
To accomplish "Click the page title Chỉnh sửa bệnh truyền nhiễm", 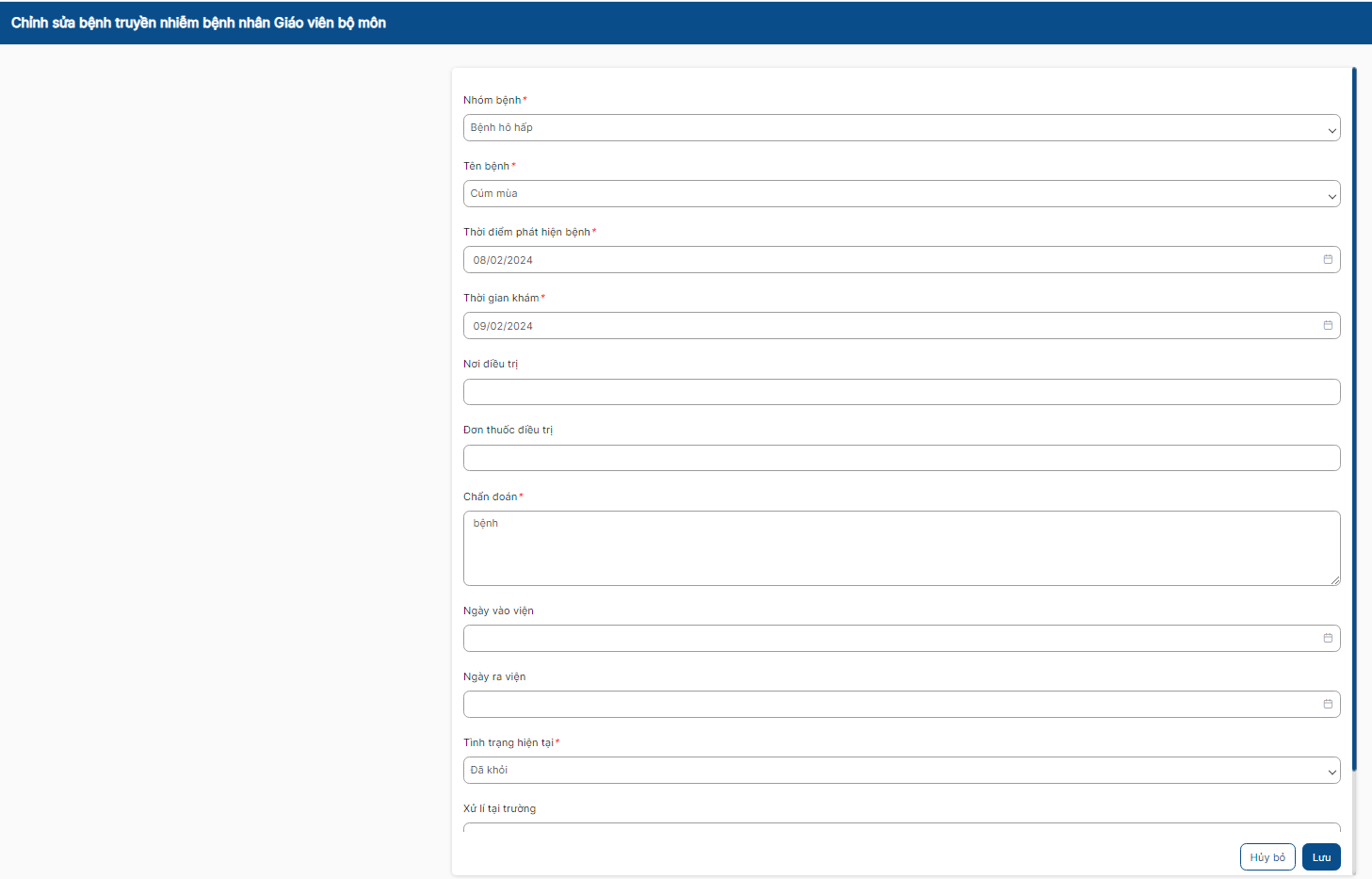I will 199,23.
